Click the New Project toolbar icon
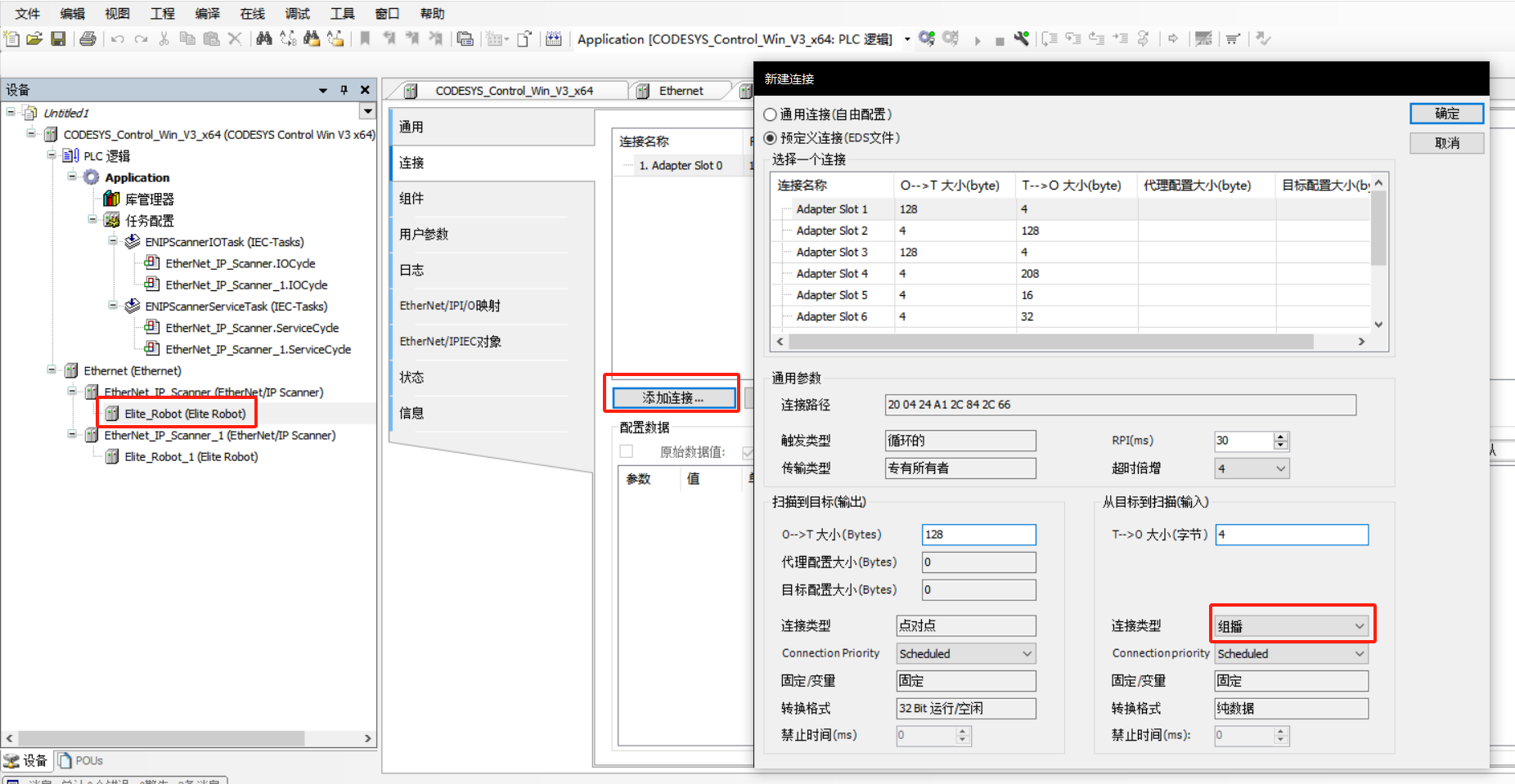This screenshot has height=784, width=1515. 11,38
